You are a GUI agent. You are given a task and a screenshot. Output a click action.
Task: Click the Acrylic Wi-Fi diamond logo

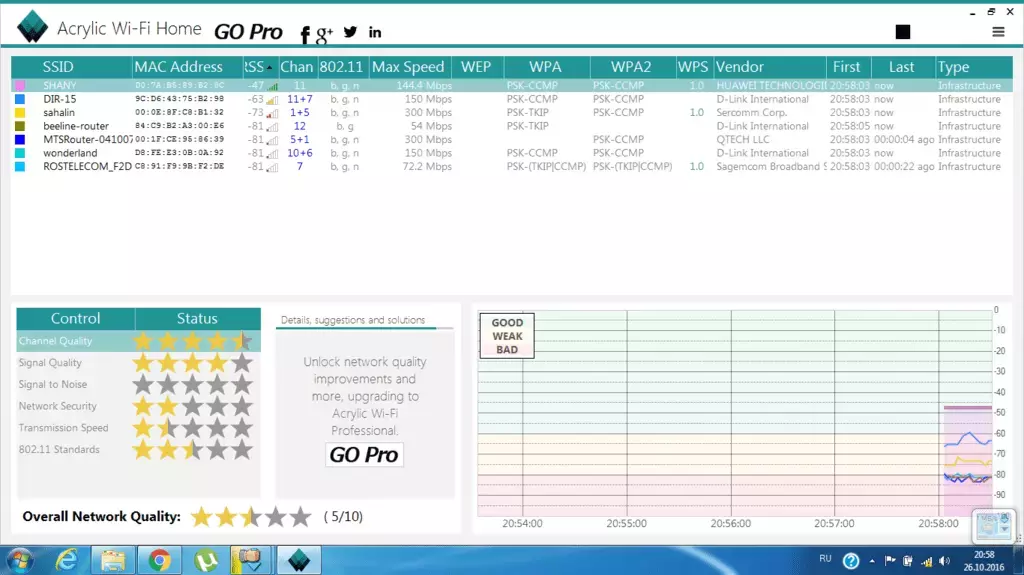32,27
